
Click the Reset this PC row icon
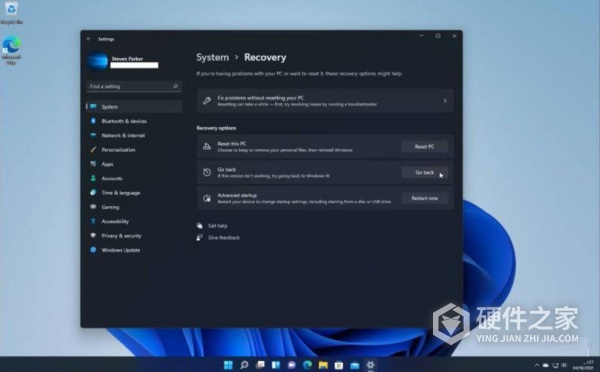click(x=207, y=147)
